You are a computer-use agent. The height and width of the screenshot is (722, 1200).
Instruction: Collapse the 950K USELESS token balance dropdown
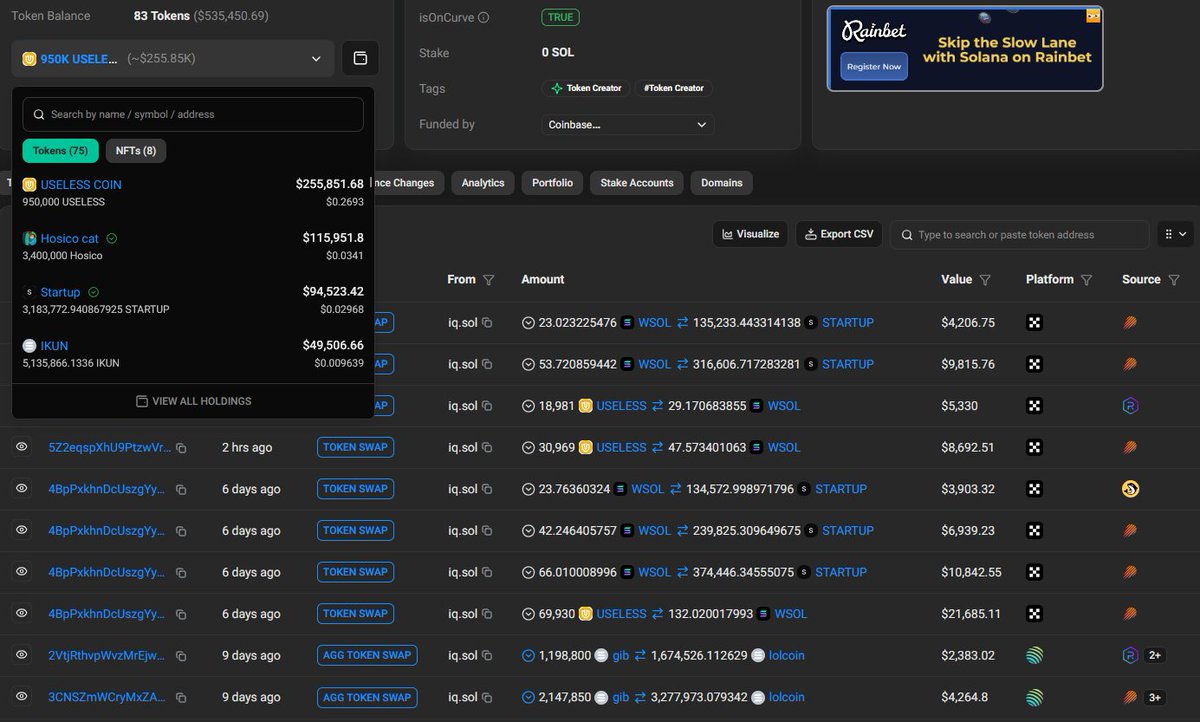[173, 59]
